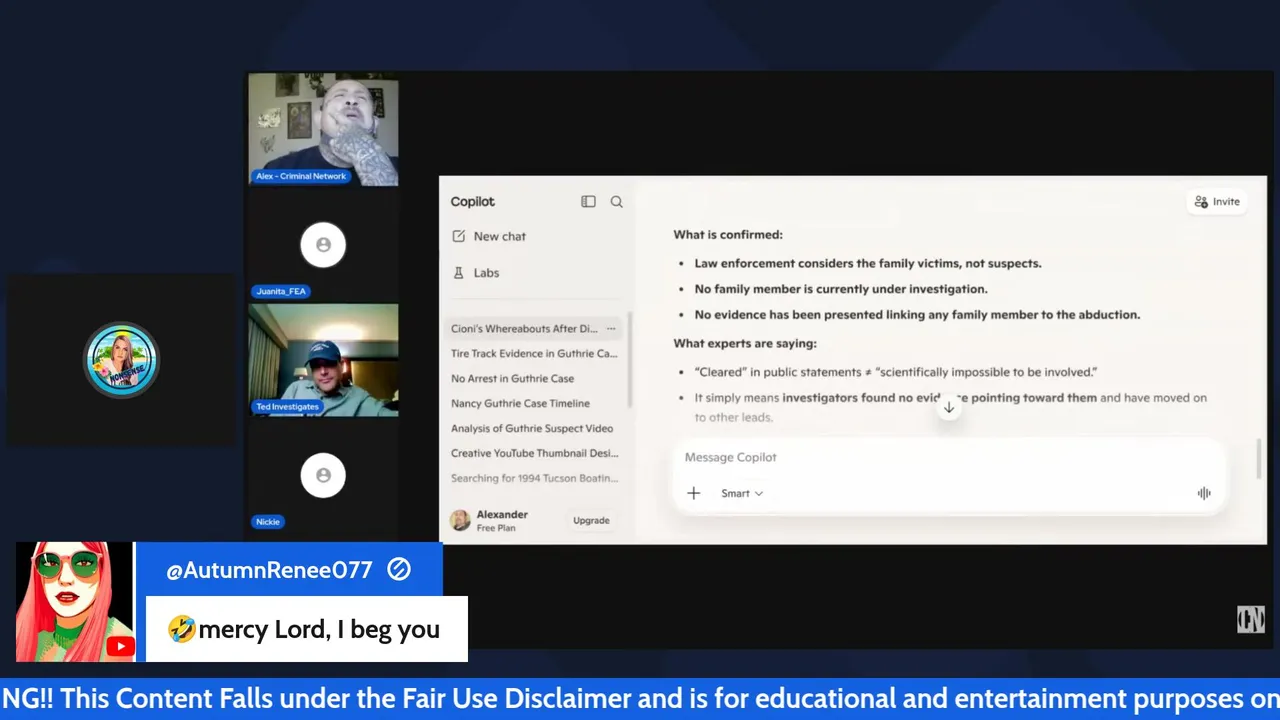The width and height of the screenshot is (1280, 720).
Task: Click 'Law enforcement considers the family victims' bullet
Action: [868, 263]
